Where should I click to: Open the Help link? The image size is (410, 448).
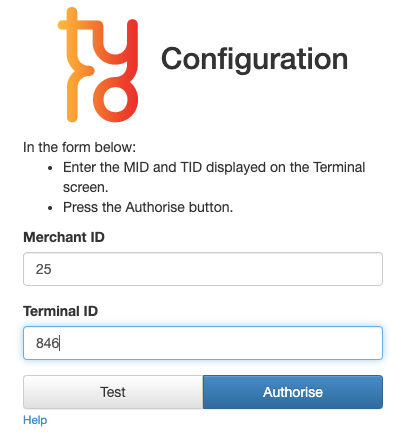pyautogui.click(x=35, y=420)
